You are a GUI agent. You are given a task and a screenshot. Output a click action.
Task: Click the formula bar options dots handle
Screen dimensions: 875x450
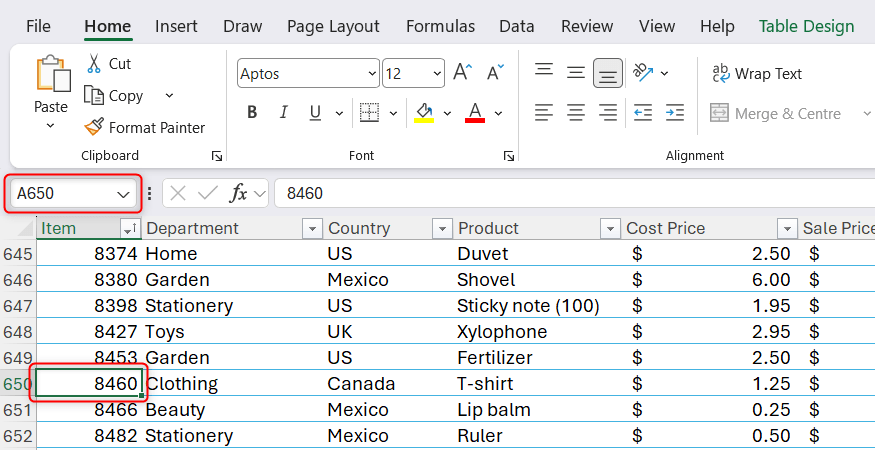[150, 194]
